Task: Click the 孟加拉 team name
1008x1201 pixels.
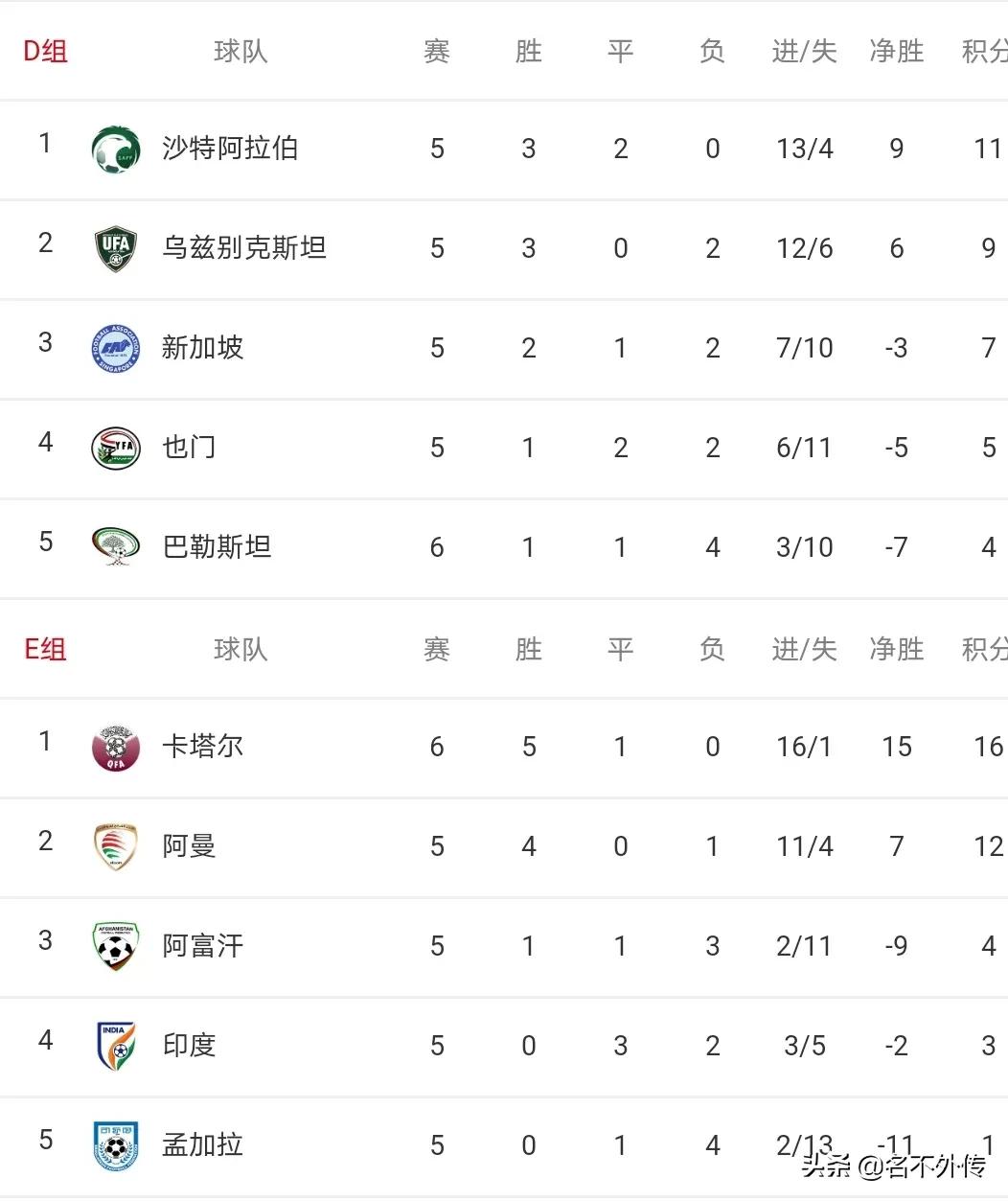Action: (x=202, y=1145)
